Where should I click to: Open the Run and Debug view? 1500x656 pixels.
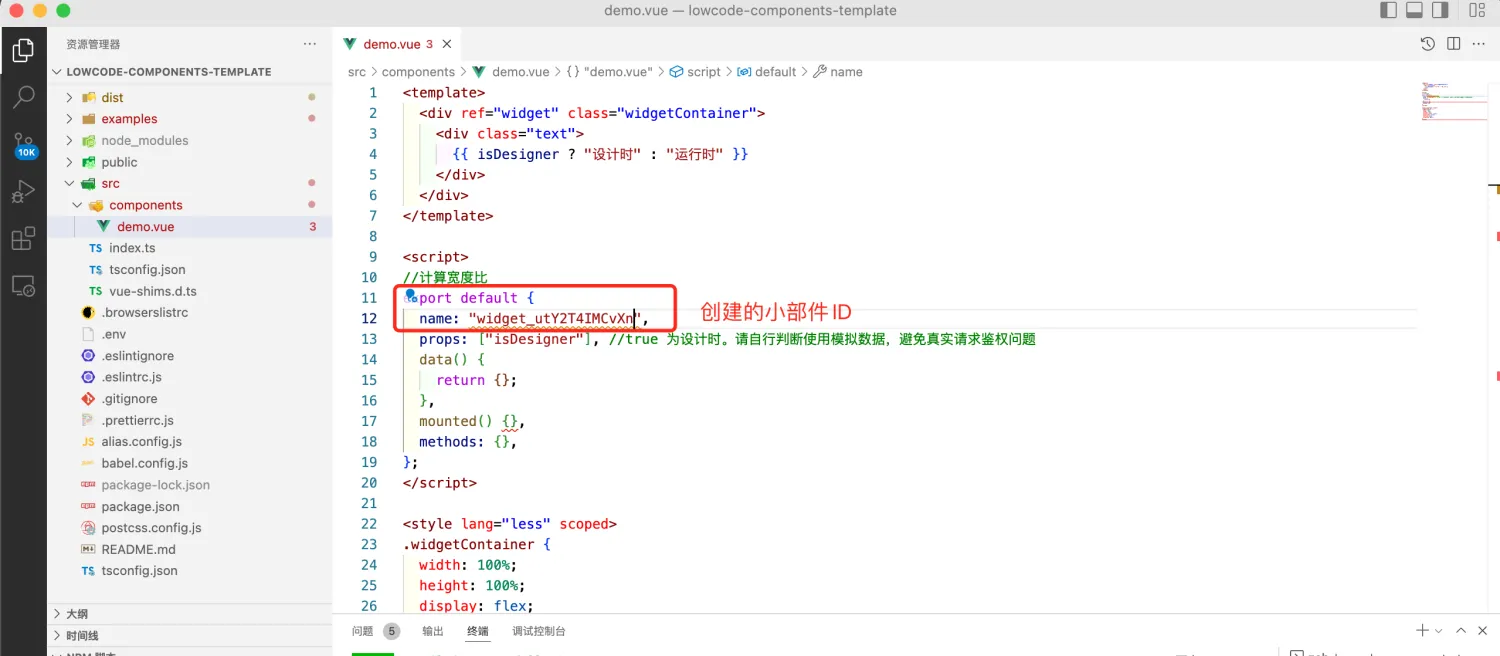(x=23, y=192)
